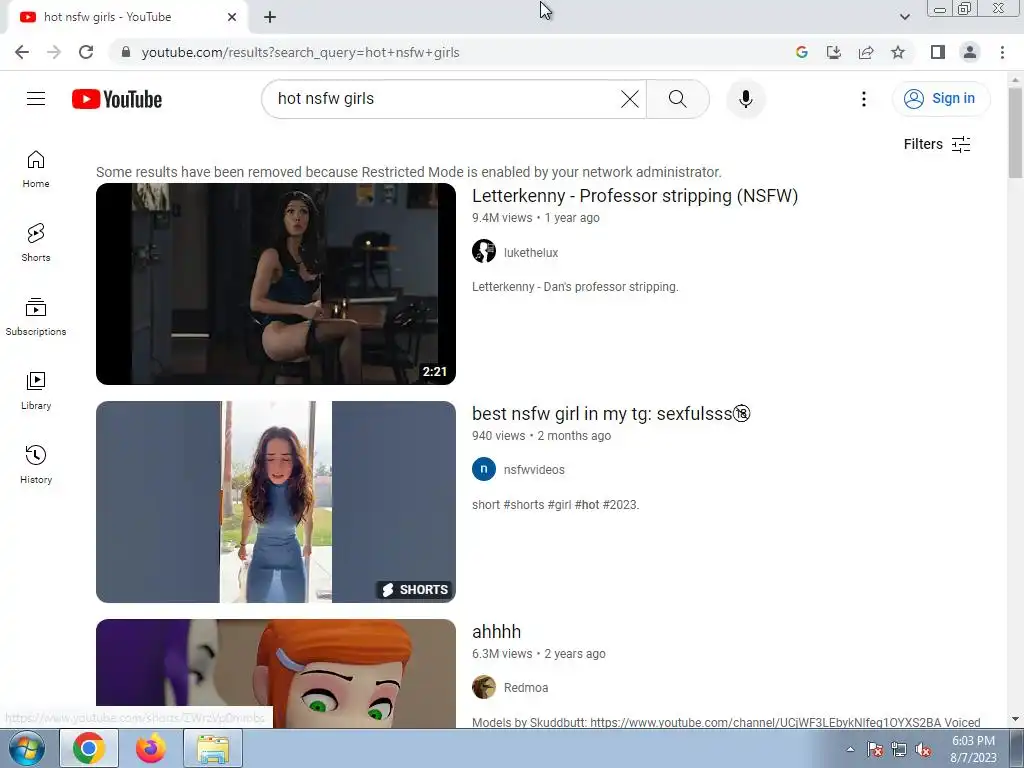Click the 'short #shorts #girl #hot #2023' description
1024x768 pixels.
(x=555, y=505)
